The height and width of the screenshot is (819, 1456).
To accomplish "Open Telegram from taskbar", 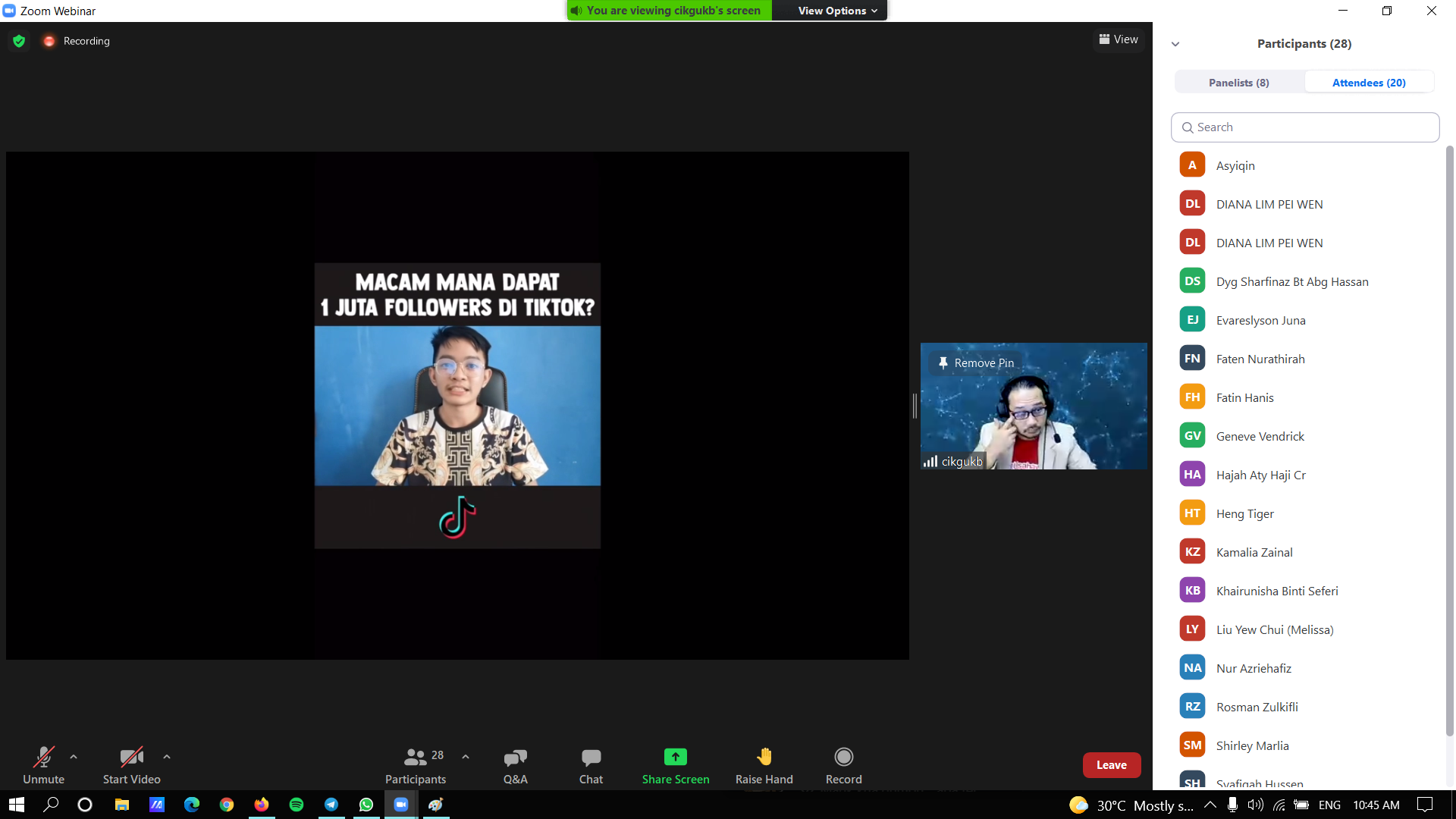I will (331, 805).
